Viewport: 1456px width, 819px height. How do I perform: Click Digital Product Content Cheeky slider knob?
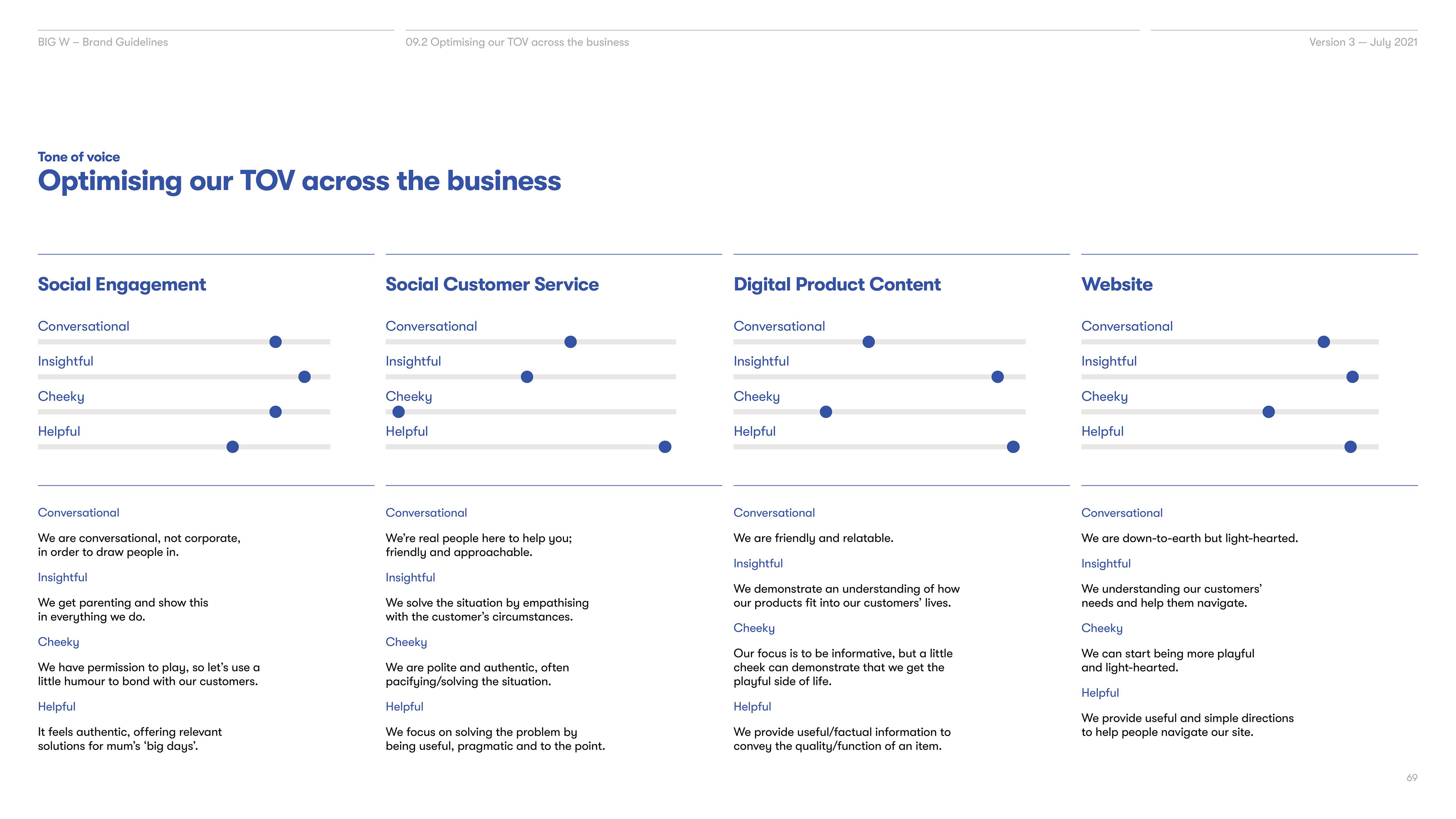(826, 412)
